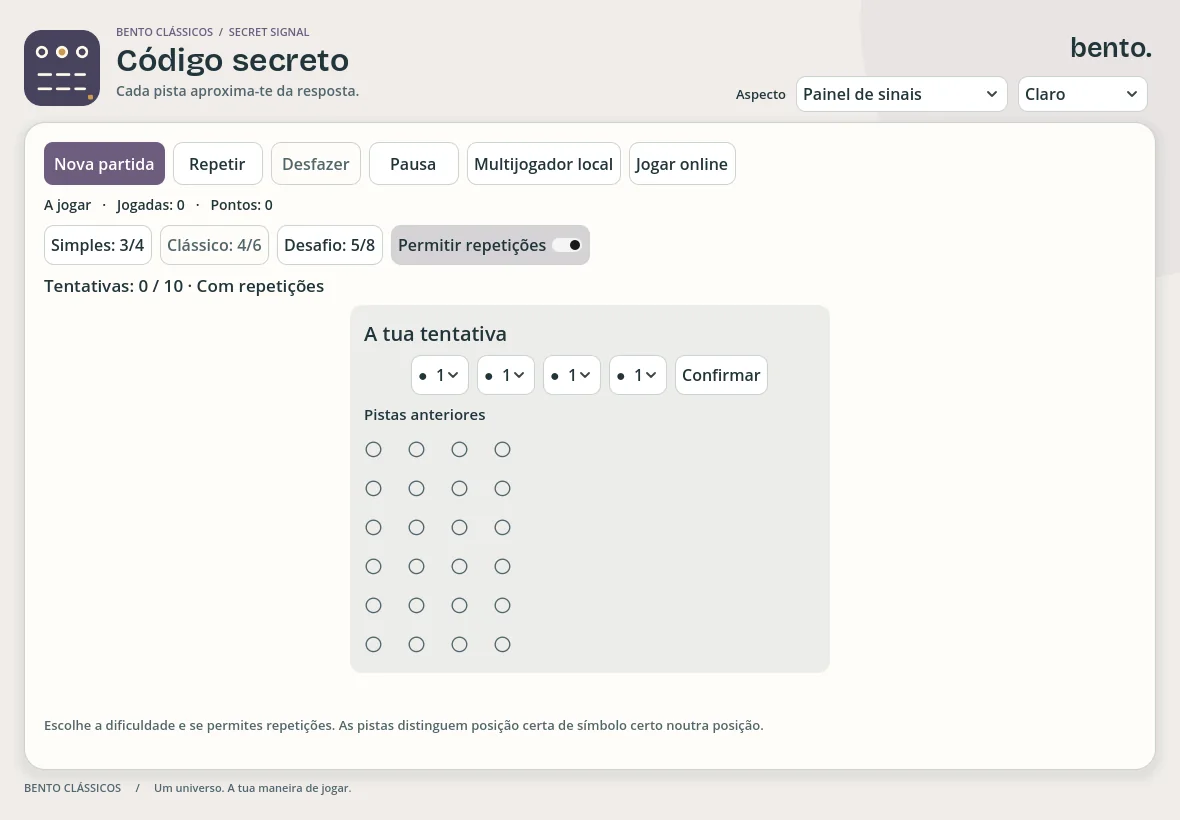1180x820 pixels.
Task: Click the SECRET SIGNAL breadcrumb
Action: (x=269, y=32)
